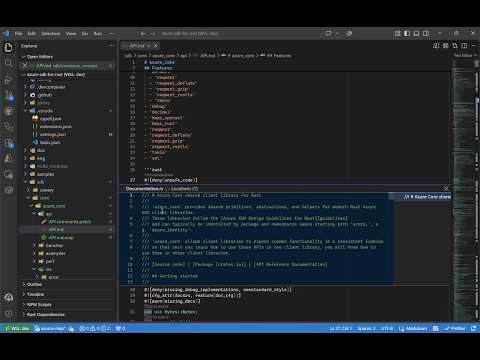Click the minimap on the right edge
Viewport: 480px width, 360px height.
(463, 190)
